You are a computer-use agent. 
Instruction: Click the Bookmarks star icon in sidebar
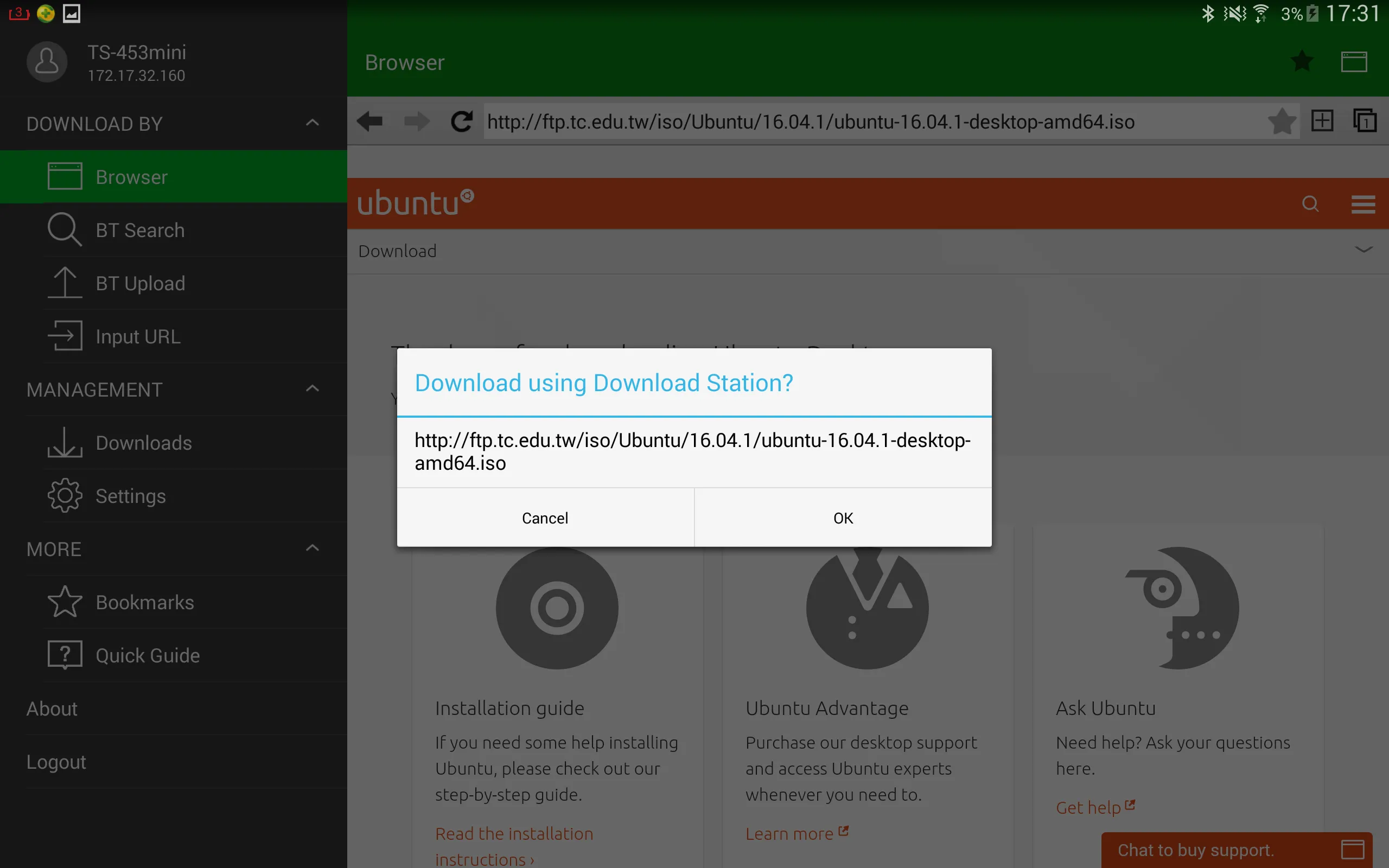point(64,602)
